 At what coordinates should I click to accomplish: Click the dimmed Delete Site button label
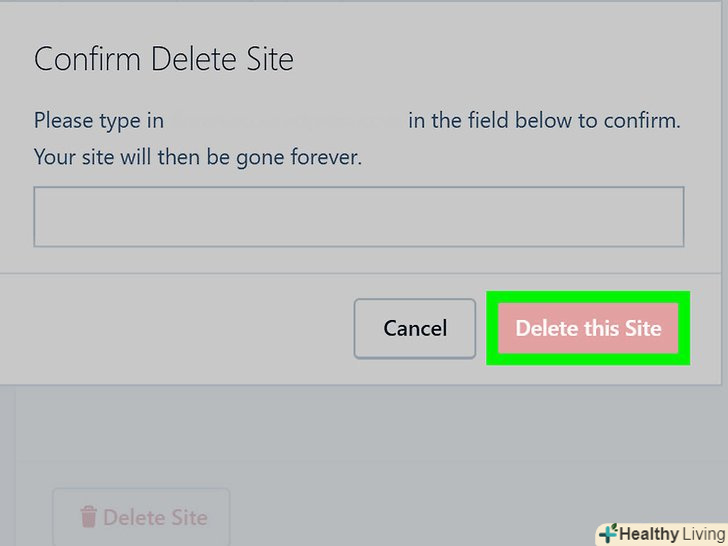pos(155,517)
